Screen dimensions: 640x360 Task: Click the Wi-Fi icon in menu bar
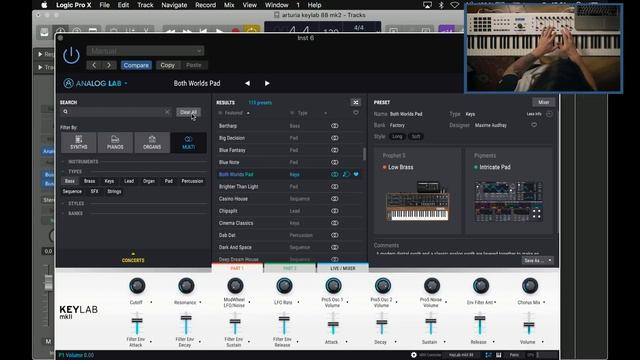pos(454,5)
